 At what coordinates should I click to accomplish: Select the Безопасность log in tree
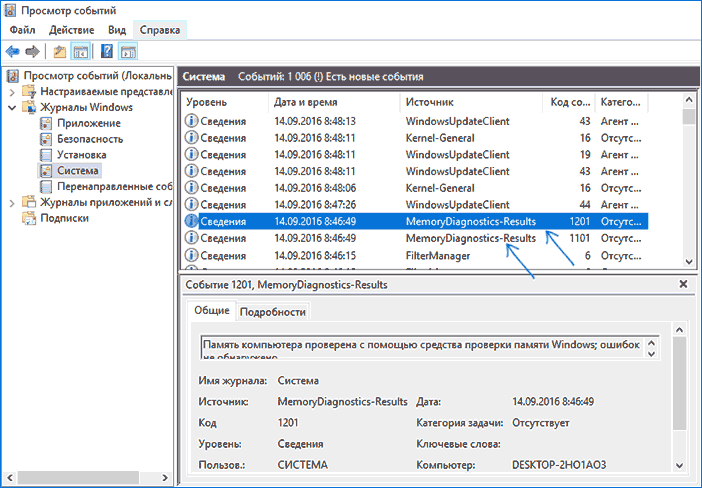click(x=90, y=139)
